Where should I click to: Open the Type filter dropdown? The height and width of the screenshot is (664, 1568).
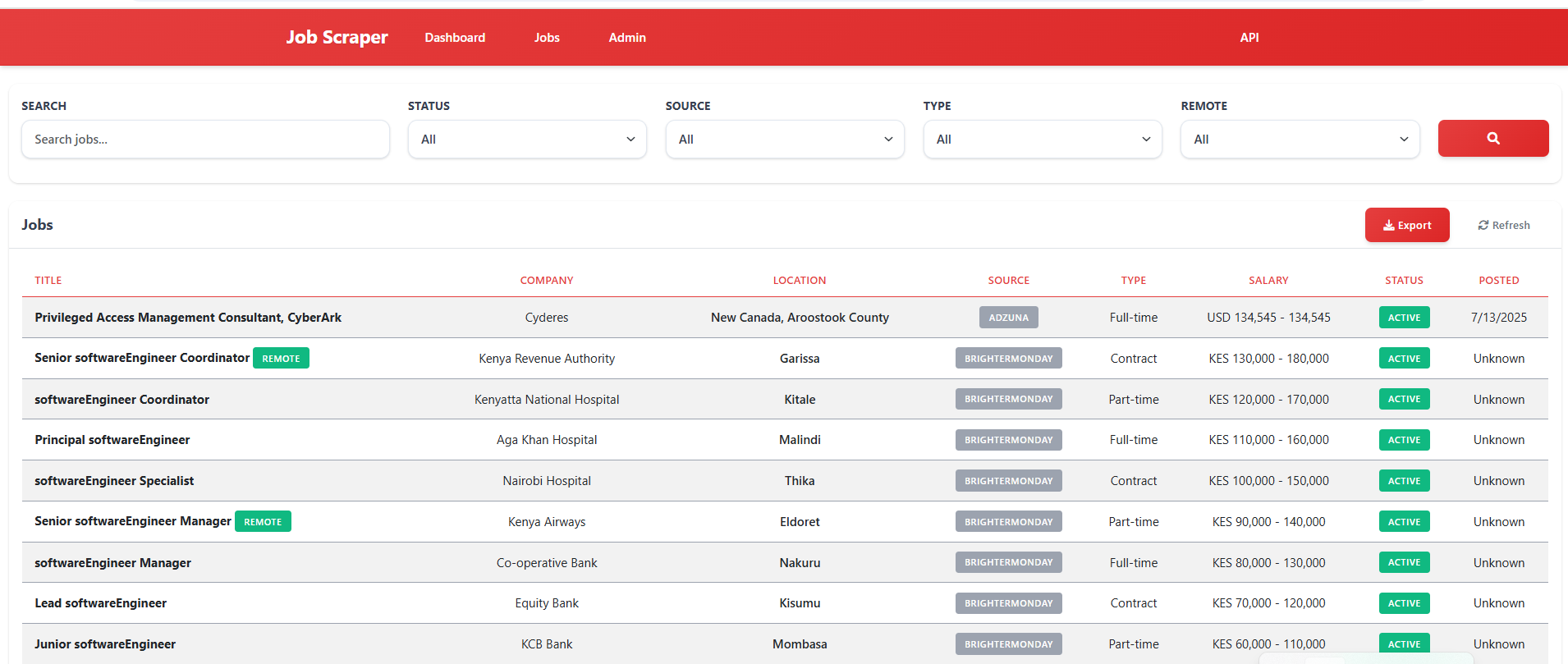point(1043,140)
